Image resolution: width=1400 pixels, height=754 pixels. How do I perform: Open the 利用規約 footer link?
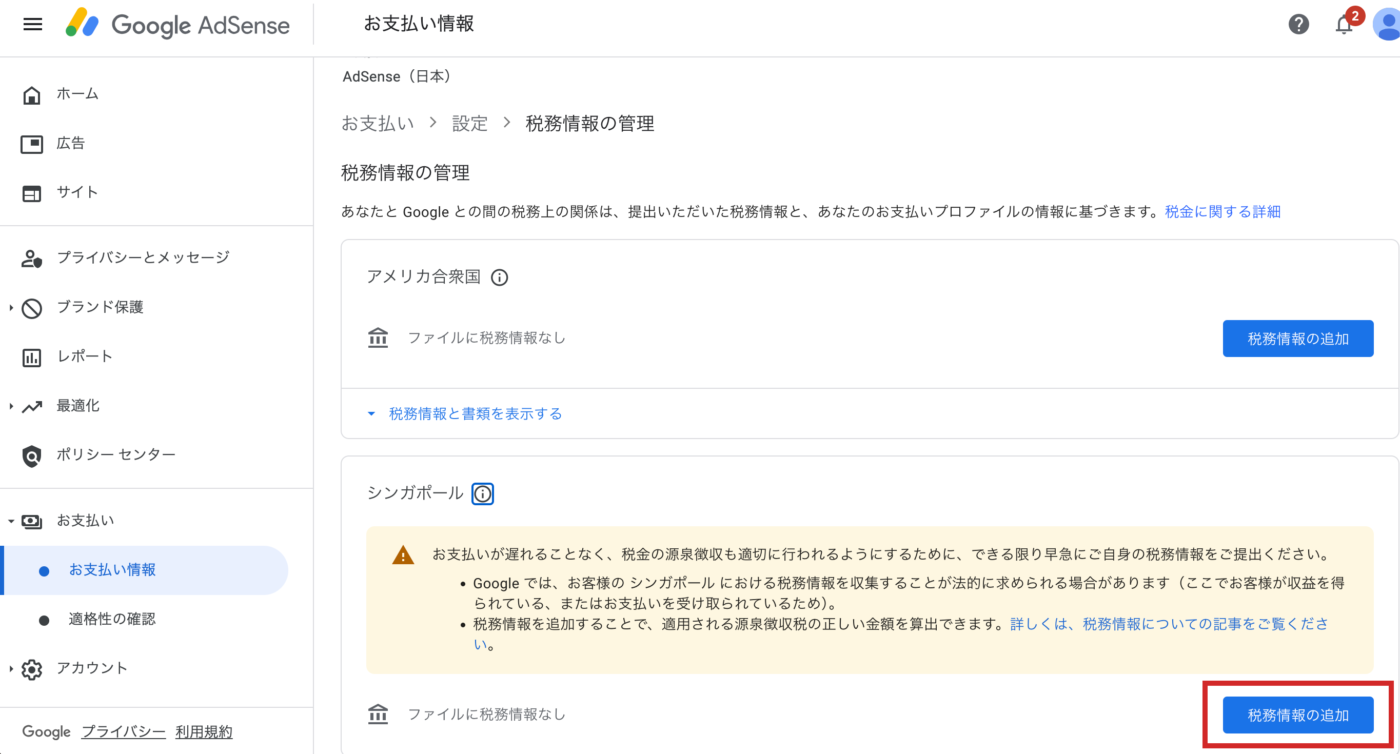tap(204, 732)
